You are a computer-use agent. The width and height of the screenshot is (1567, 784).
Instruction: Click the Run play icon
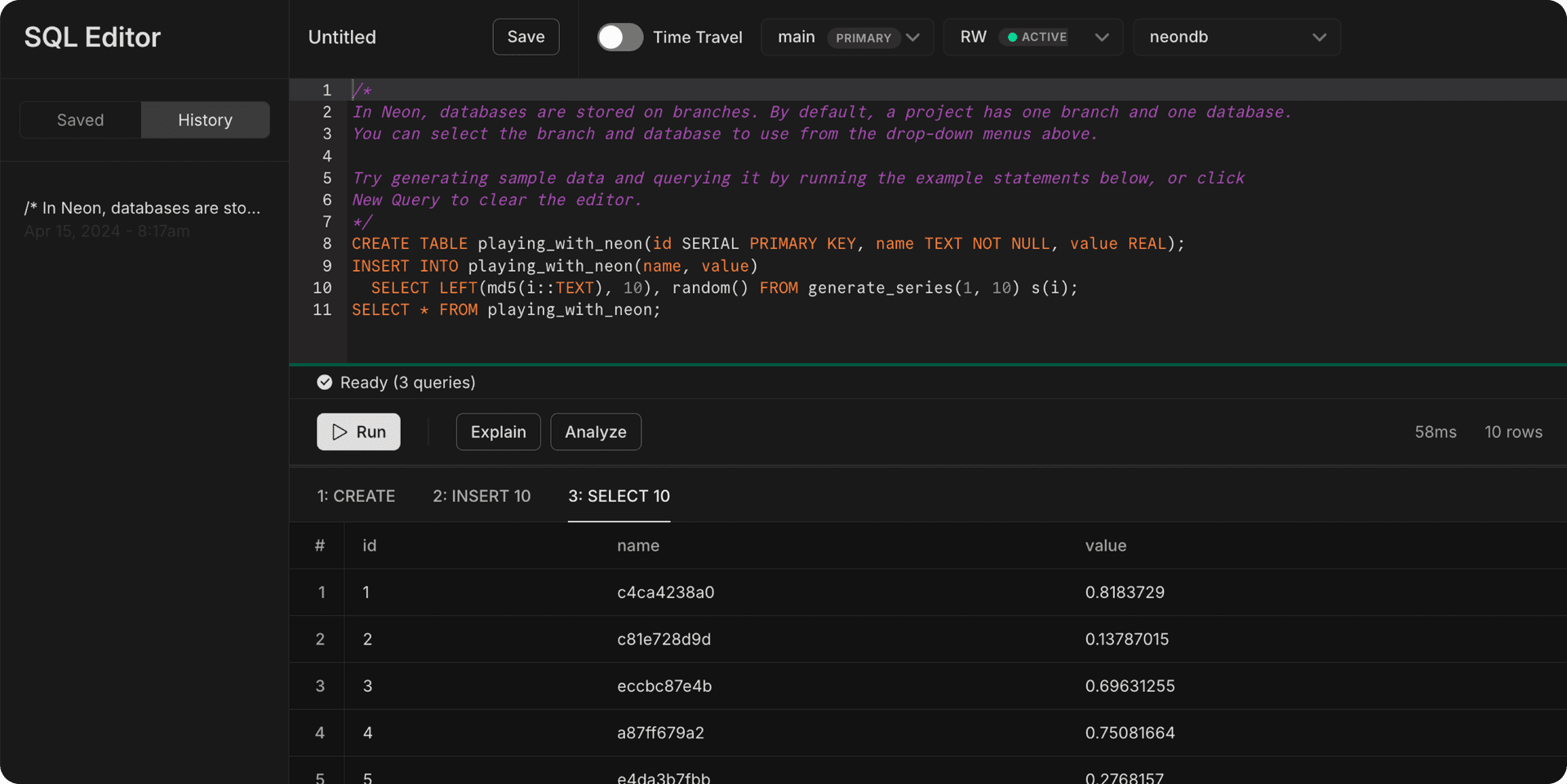[x=340, y=432]
